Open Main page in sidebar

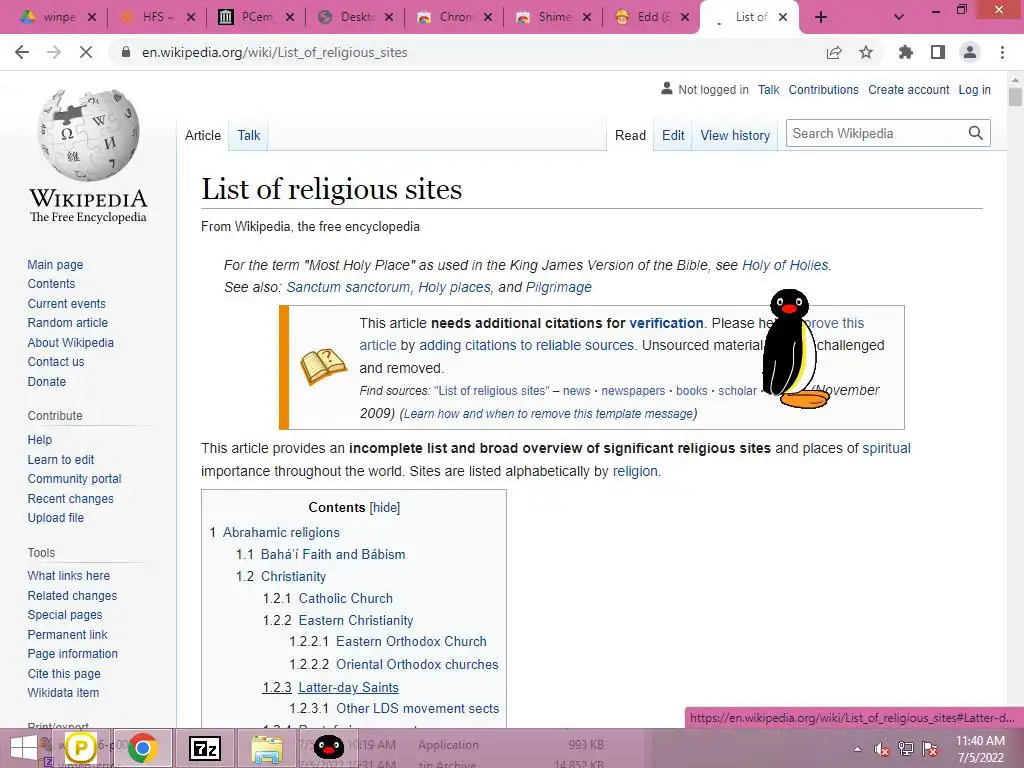55,264
